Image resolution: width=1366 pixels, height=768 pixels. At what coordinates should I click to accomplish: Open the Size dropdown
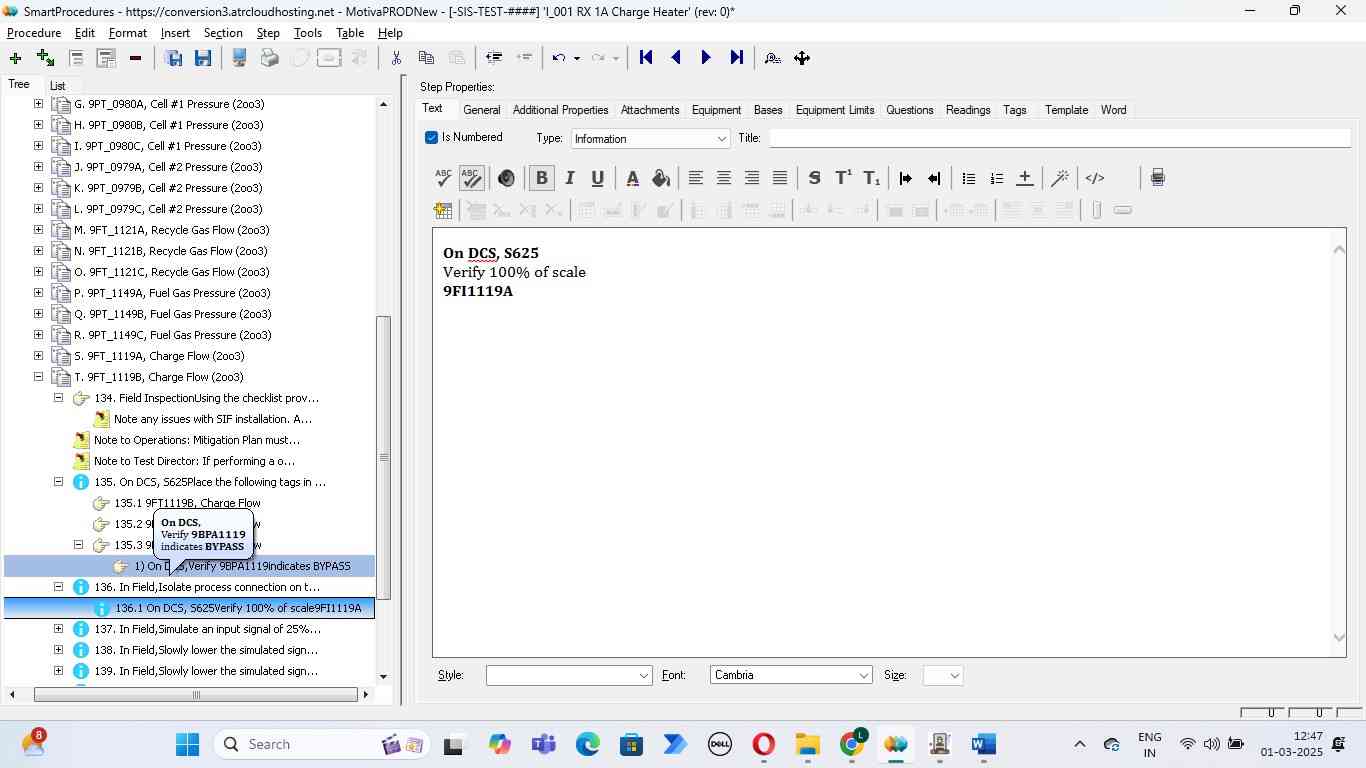pos(954,676)
